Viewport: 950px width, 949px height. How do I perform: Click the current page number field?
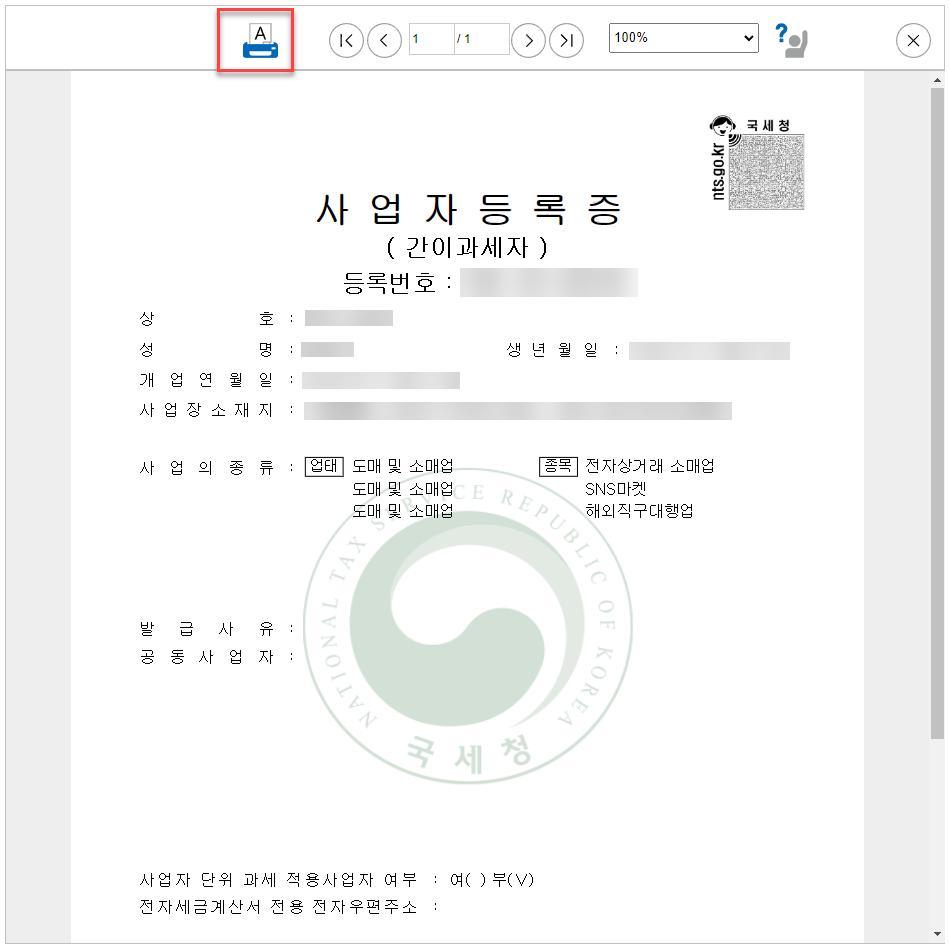point(431,39)
